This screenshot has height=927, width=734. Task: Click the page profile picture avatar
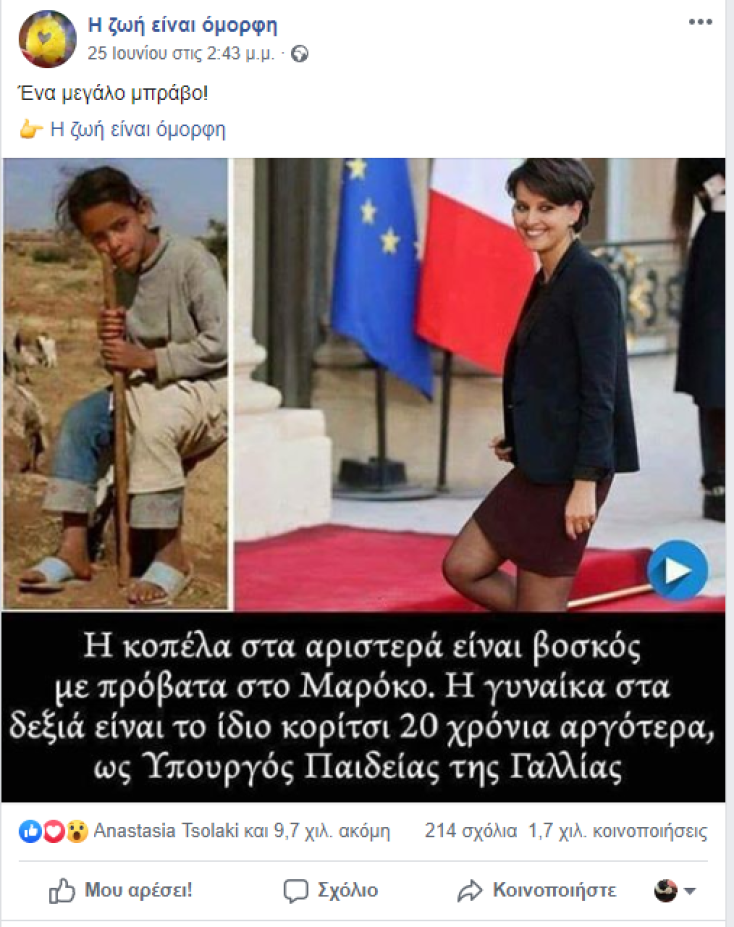click(48, 39)
